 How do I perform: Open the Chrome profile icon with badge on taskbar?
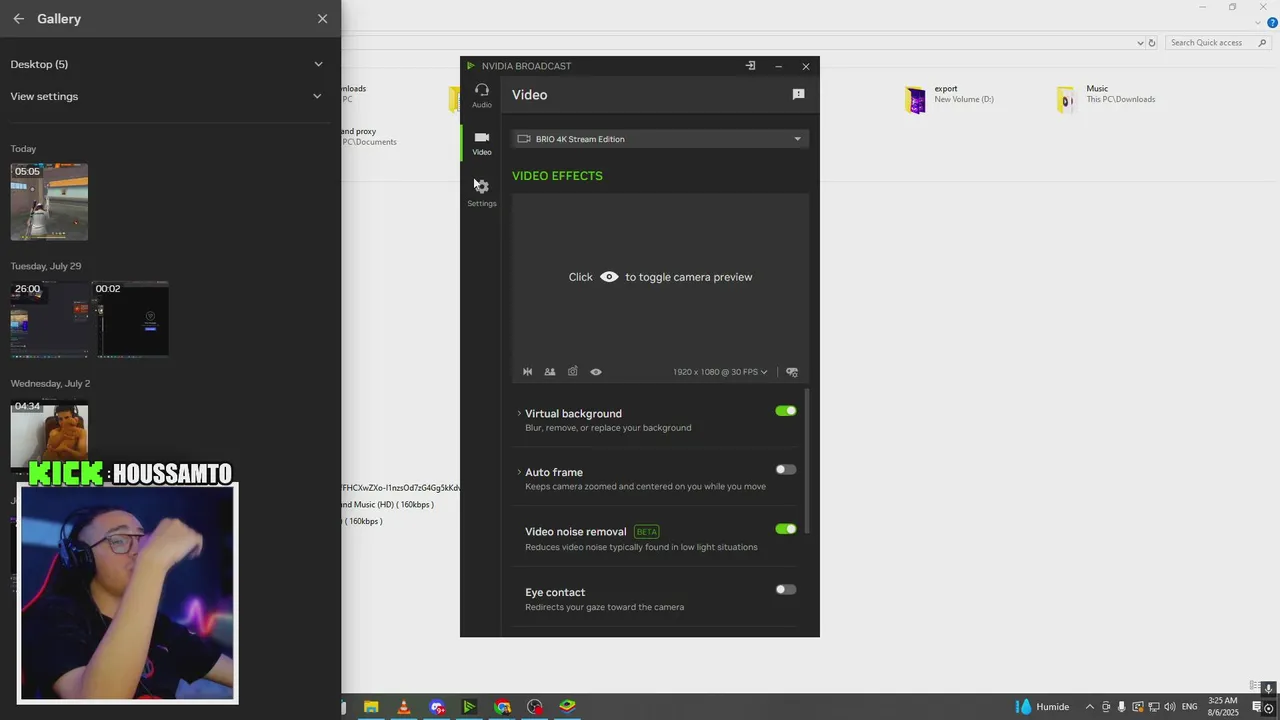[437, 707]
